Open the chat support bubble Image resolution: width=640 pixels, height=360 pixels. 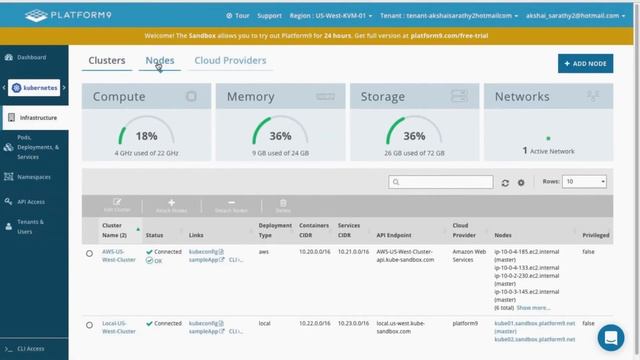611,338
